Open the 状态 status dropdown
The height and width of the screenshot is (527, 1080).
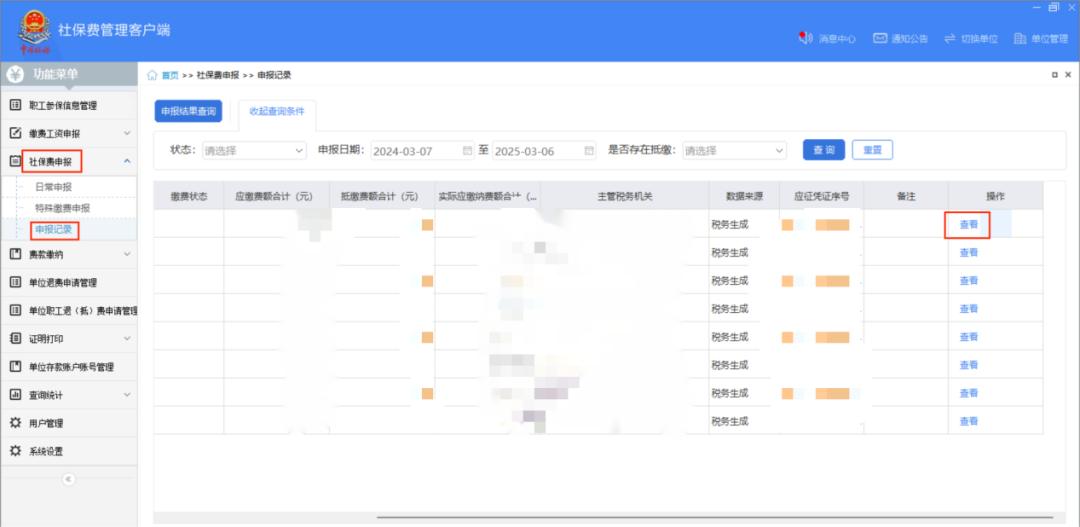coord(254,151)
